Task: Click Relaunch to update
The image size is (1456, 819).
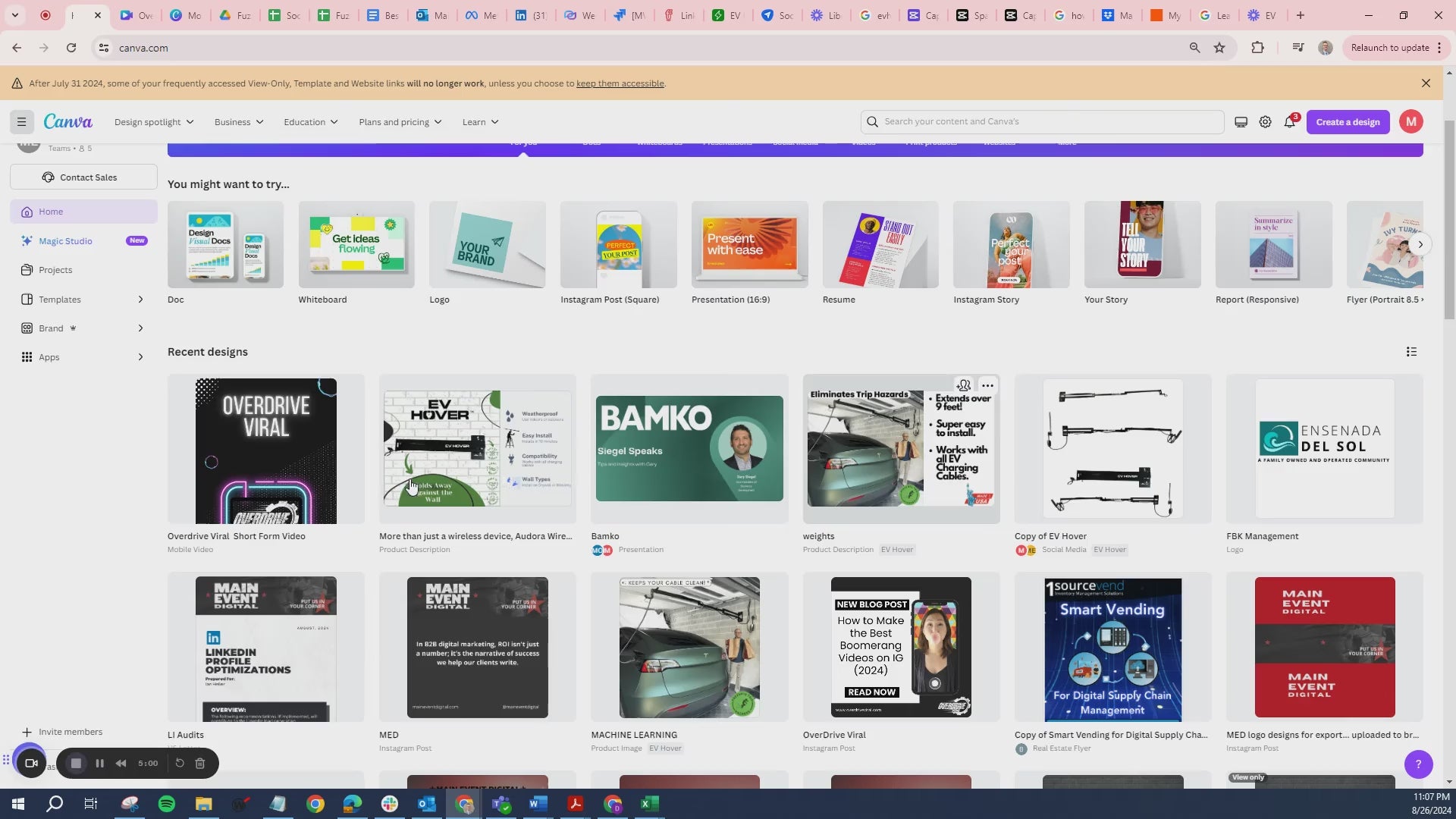Action: coord(1395,48)
